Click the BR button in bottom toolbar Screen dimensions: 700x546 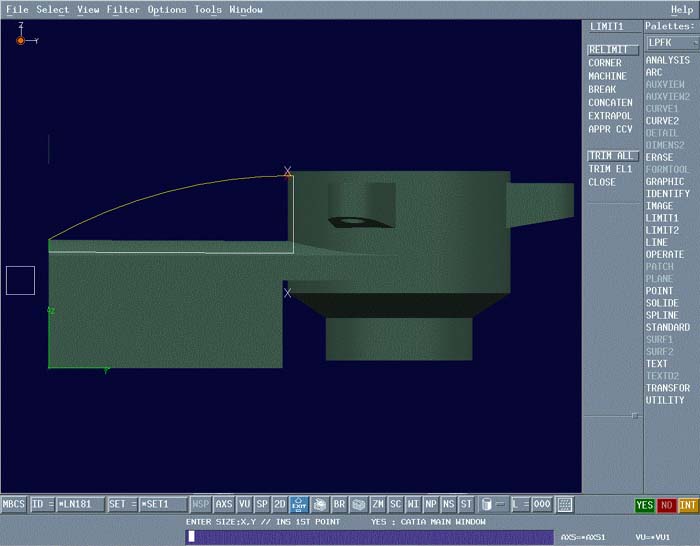tap(339, 505)
